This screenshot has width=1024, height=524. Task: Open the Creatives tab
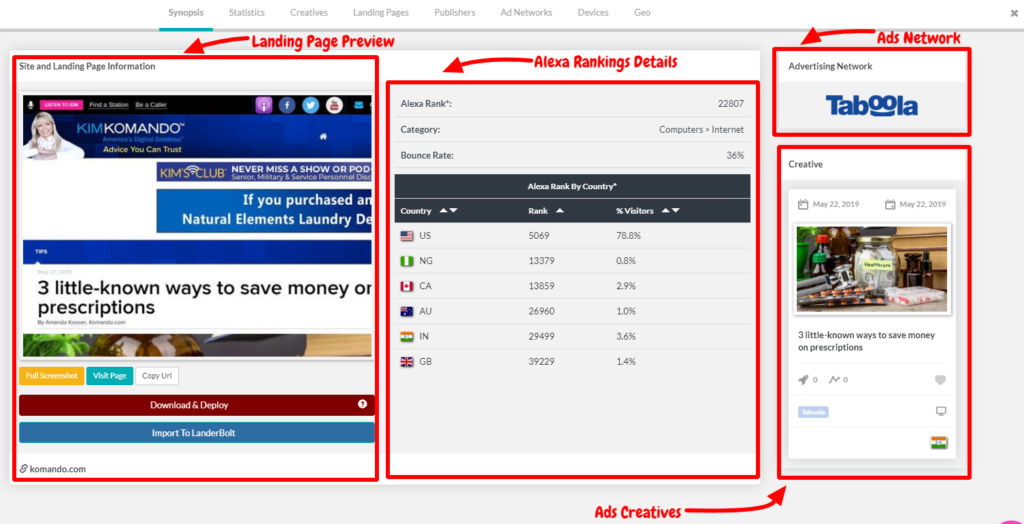309,12
